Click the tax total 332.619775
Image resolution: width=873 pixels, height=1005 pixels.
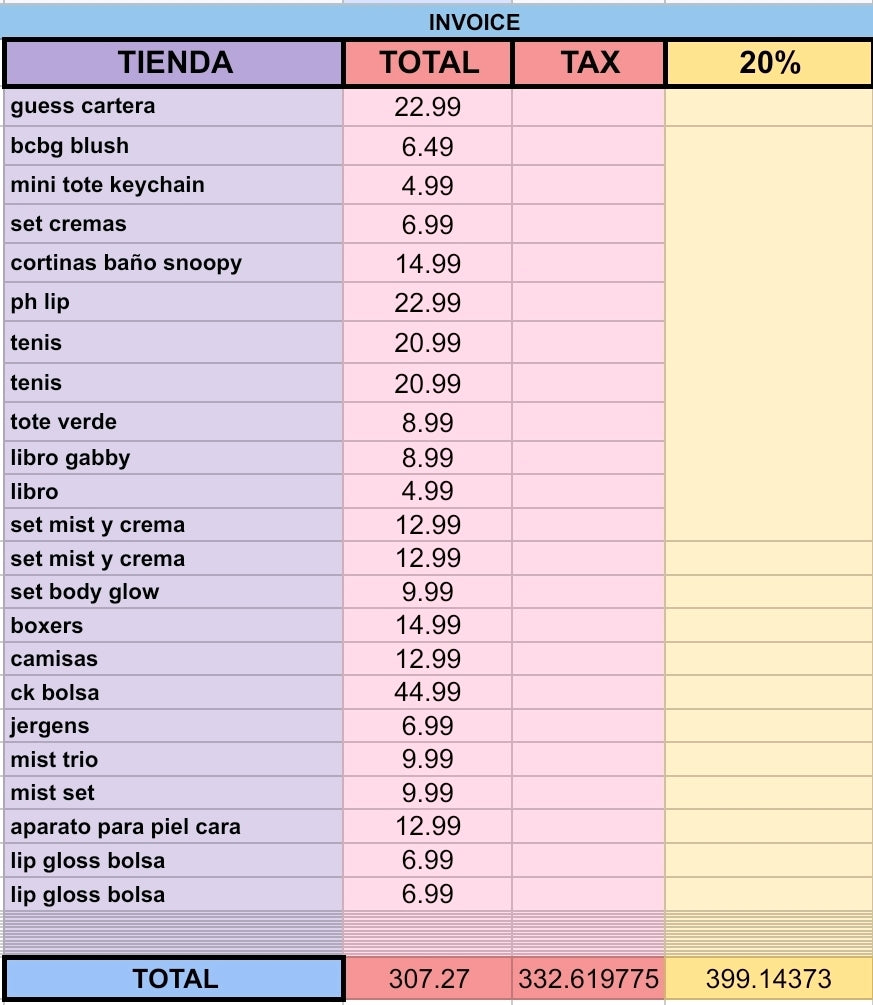[x=588, y=978]
